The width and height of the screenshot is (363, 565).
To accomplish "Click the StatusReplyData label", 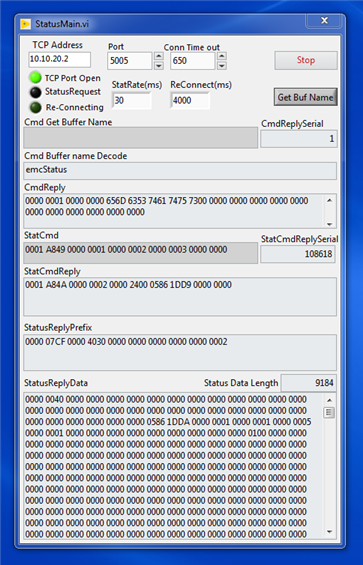I will tap(56, 383).
